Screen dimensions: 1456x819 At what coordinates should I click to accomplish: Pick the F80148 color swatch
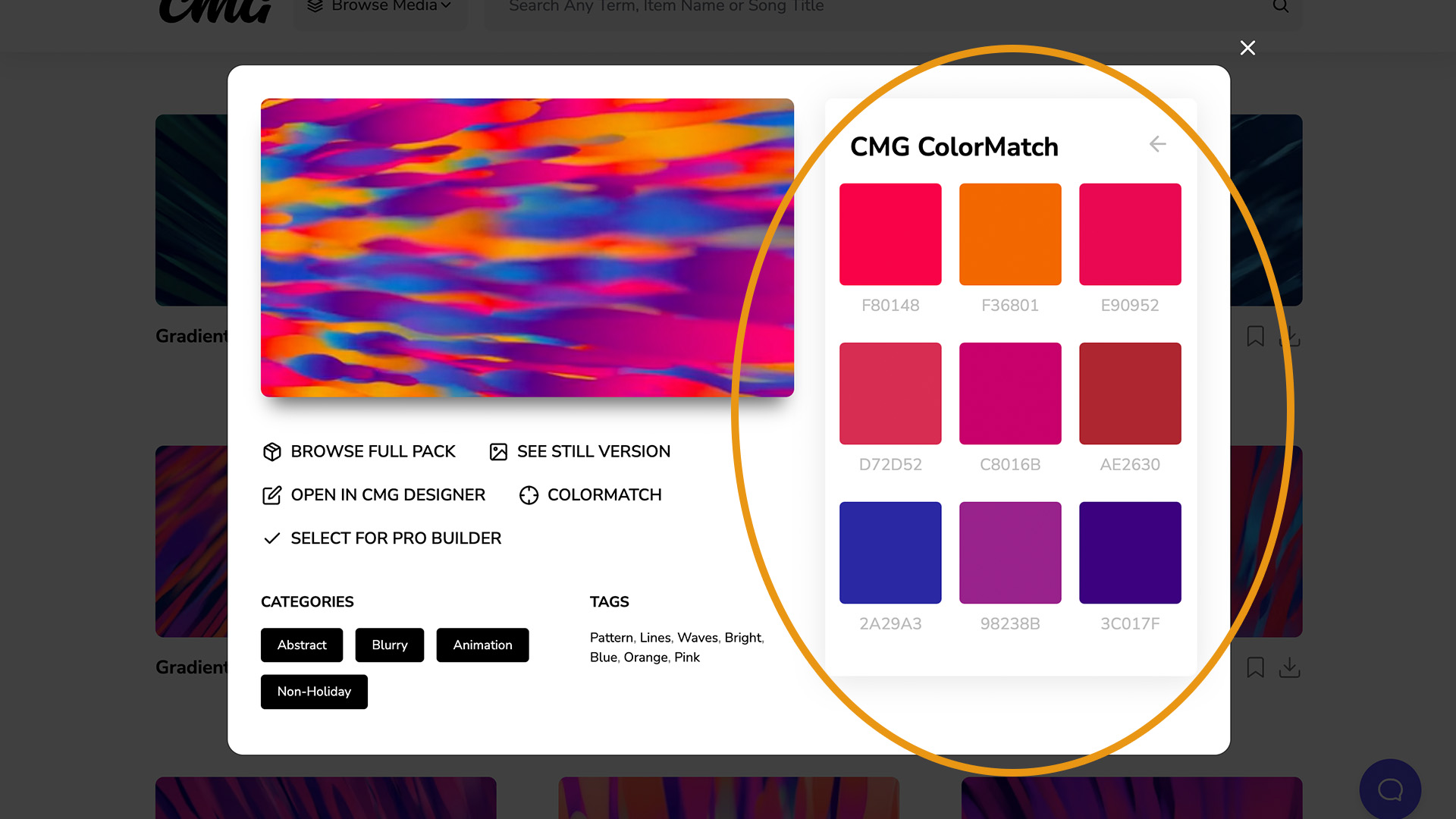coord(890,234)
